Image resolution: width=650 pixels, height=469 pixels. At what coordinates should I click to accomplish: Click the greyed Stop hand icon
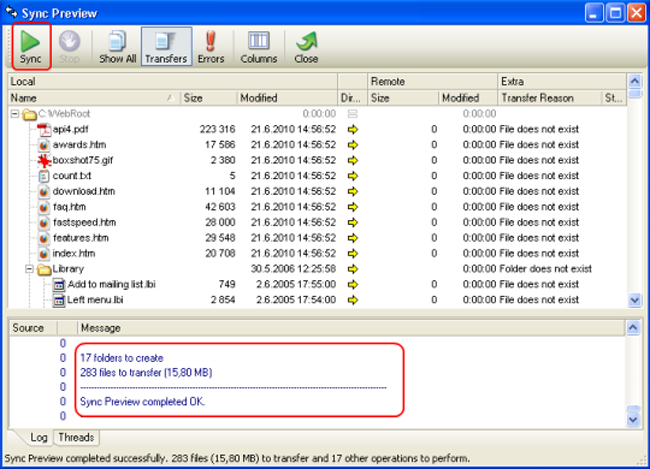pos(69,46)
